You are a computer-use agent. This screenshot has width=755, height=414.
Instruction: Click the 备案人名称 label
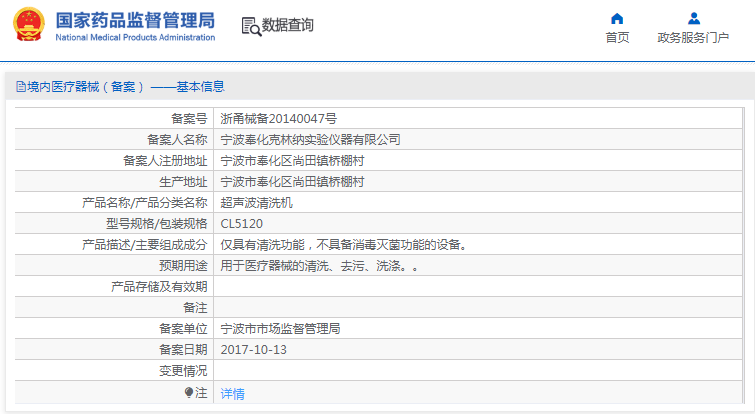tap(177, 140)
